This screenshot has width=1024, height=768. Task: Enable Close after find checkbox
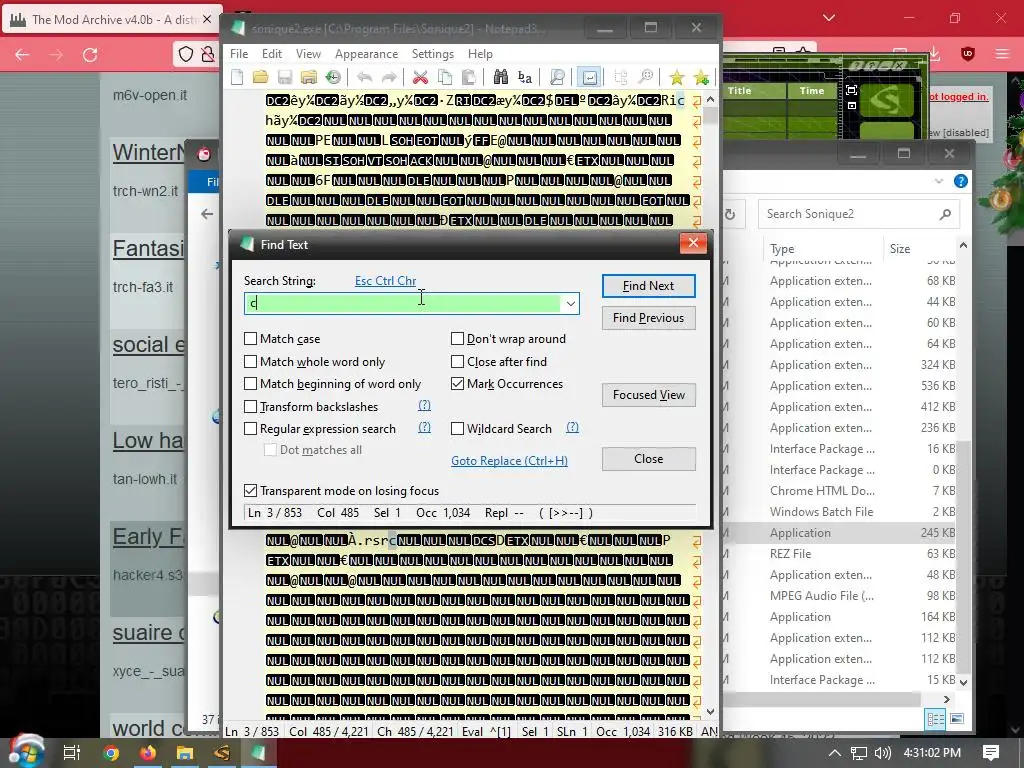[x=457, y=361]
